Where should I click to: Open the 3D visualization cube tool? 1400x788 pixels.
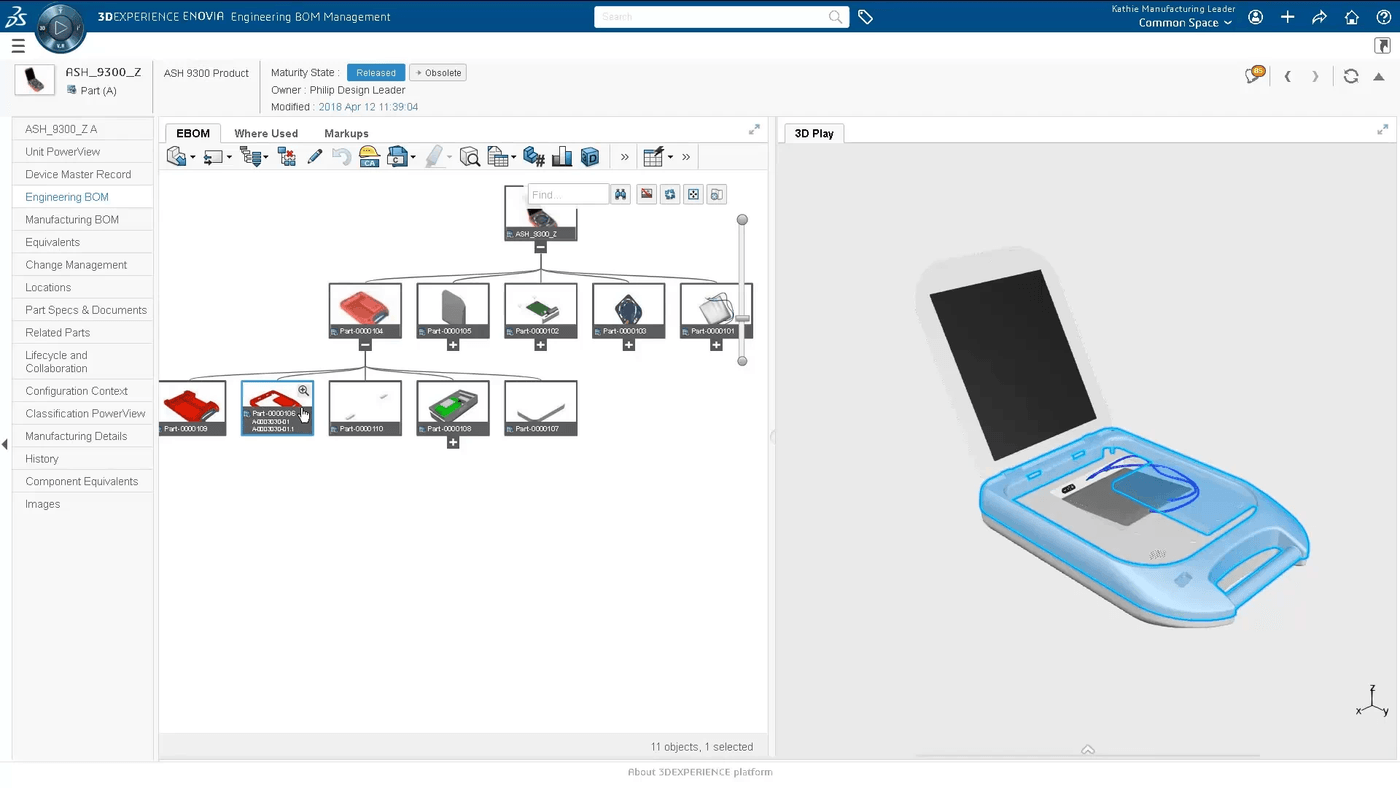pos(589,156)
